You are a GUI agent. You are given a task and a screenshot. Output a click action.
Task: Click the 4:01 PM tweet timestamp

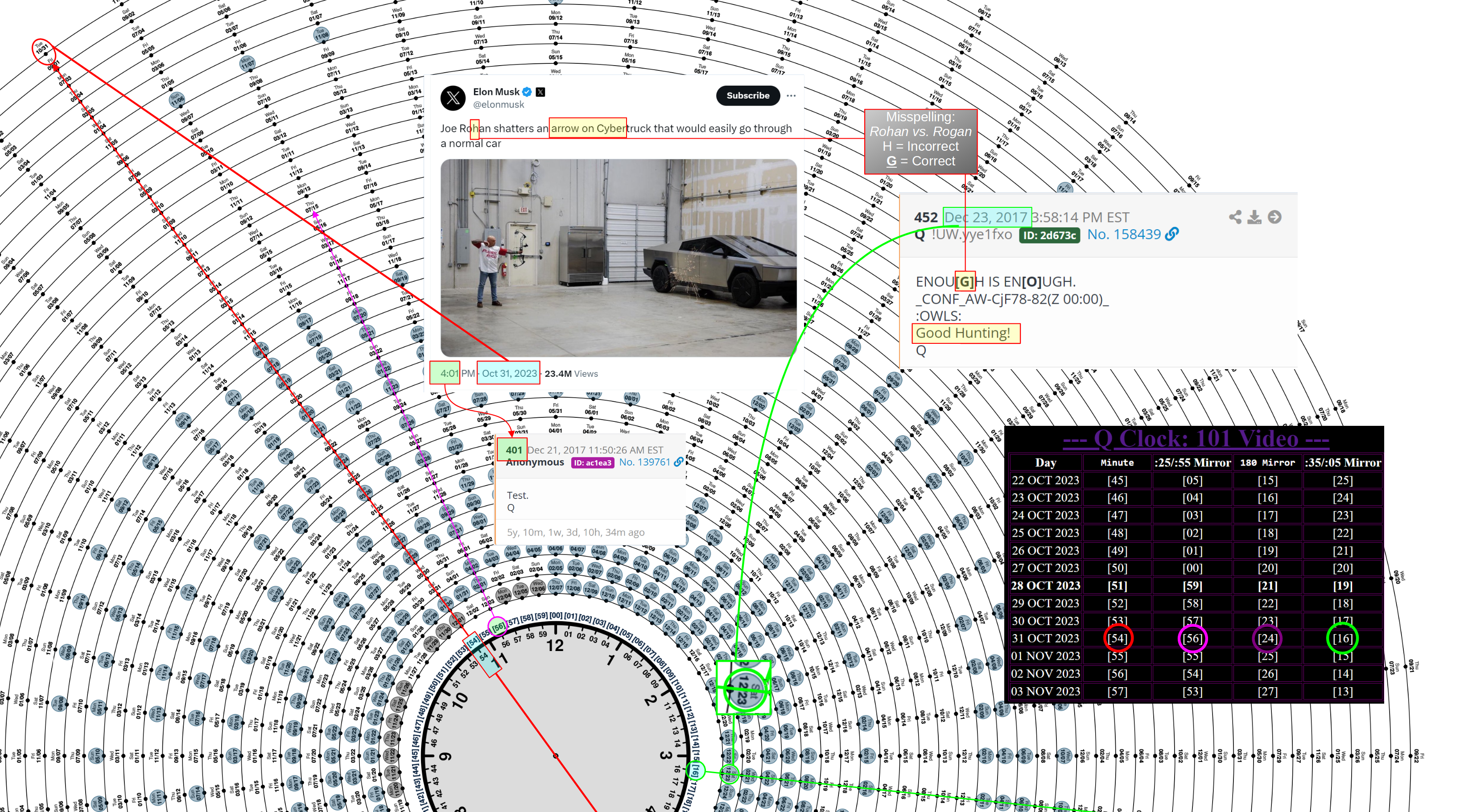tap(458, 373)
